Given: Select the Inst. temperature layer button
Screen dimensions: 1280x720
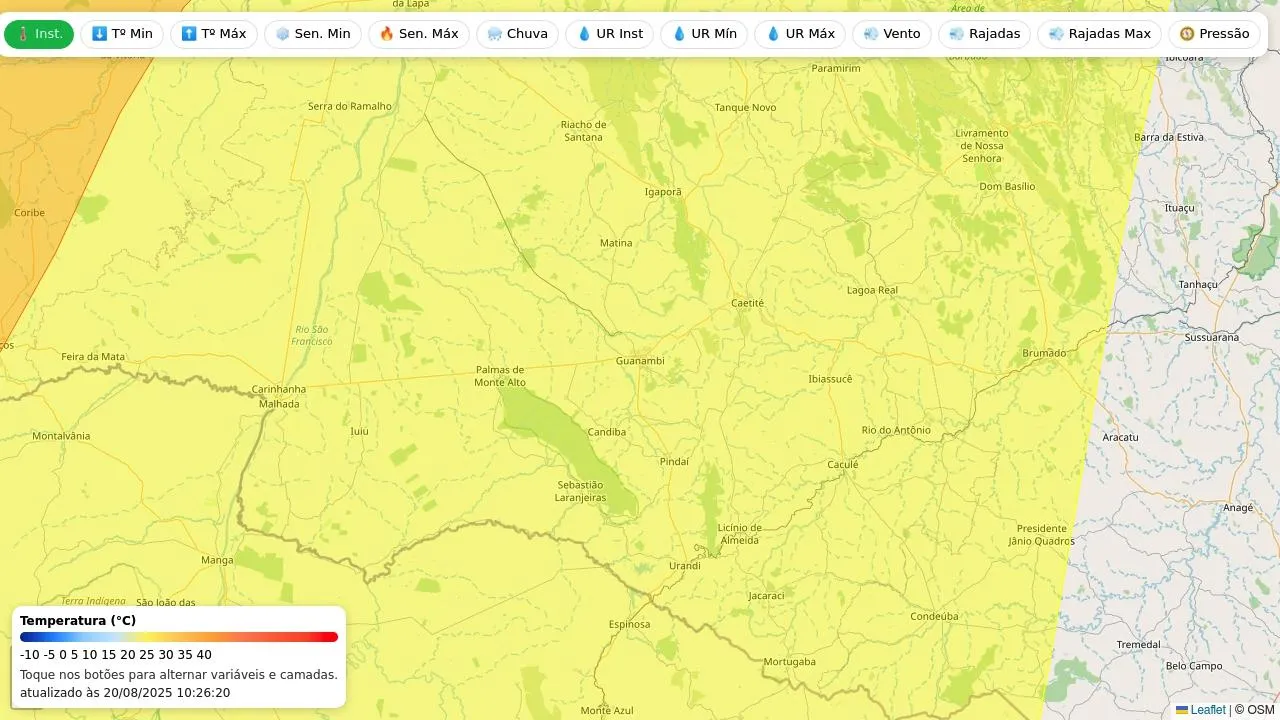Looking at the screenshot, I should click(x=39, y=34).
